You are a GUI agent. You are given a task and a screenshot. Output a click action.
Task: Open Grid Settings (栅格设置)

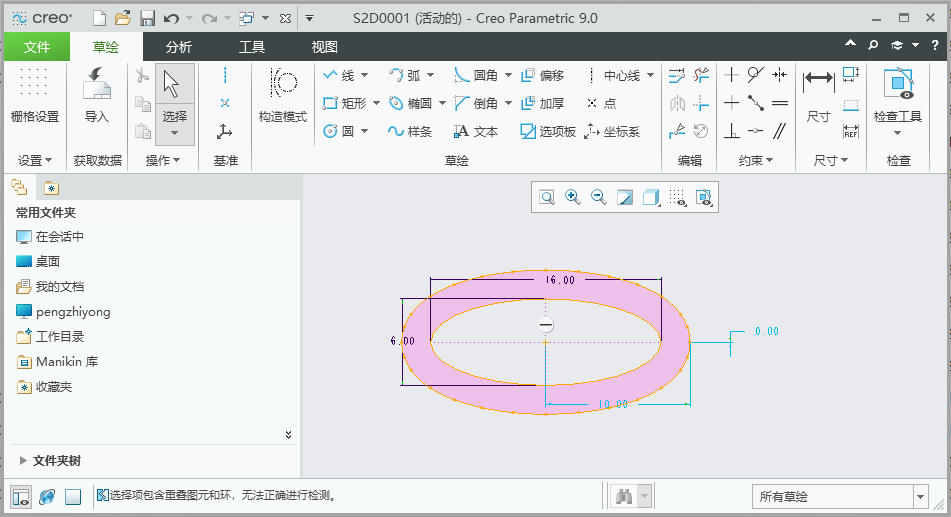tap(35, 95)
